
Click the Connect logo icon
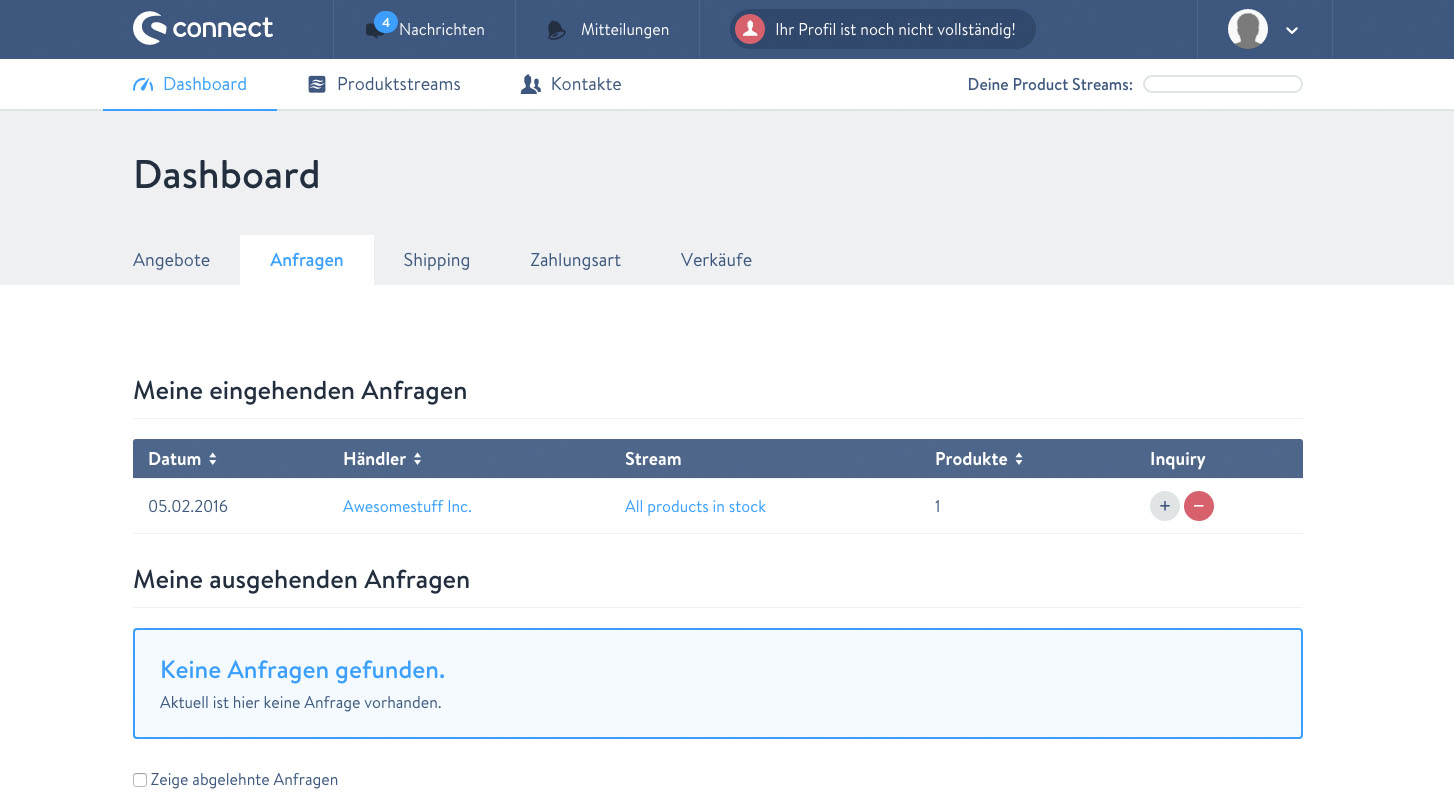[150, 29]
